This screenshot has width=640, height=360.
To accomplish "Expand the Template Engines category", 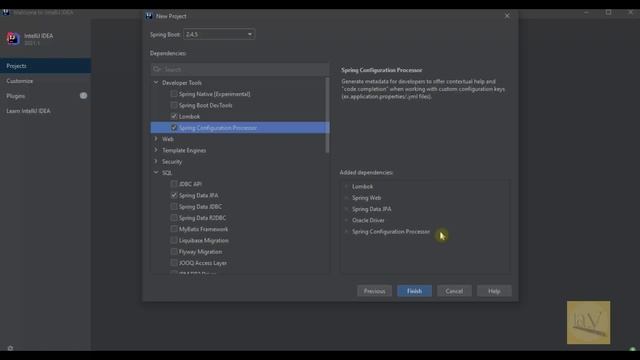I will tap(156, 150).
